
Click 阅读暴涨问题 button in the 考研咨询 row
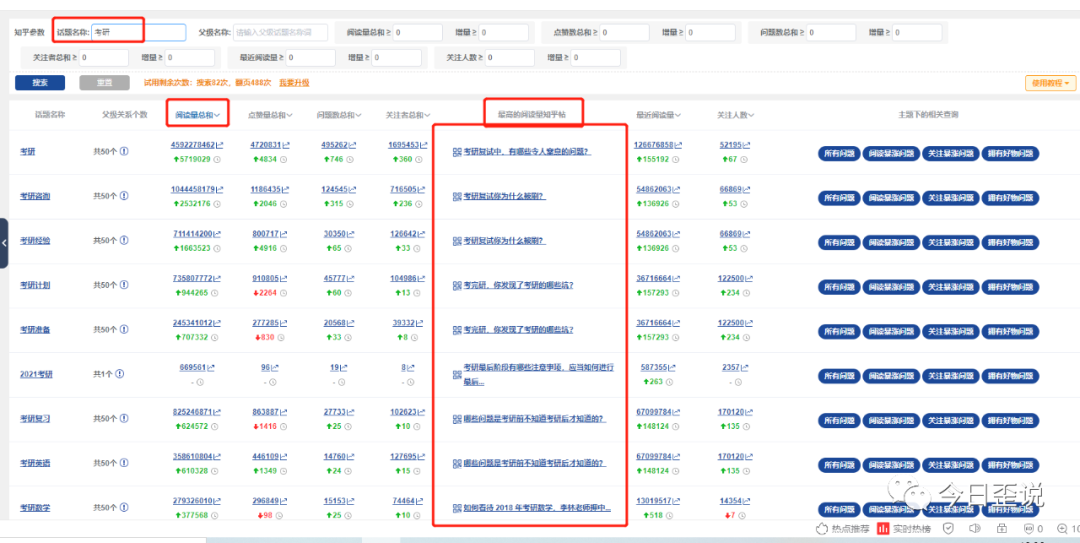[x=892, y=198]
